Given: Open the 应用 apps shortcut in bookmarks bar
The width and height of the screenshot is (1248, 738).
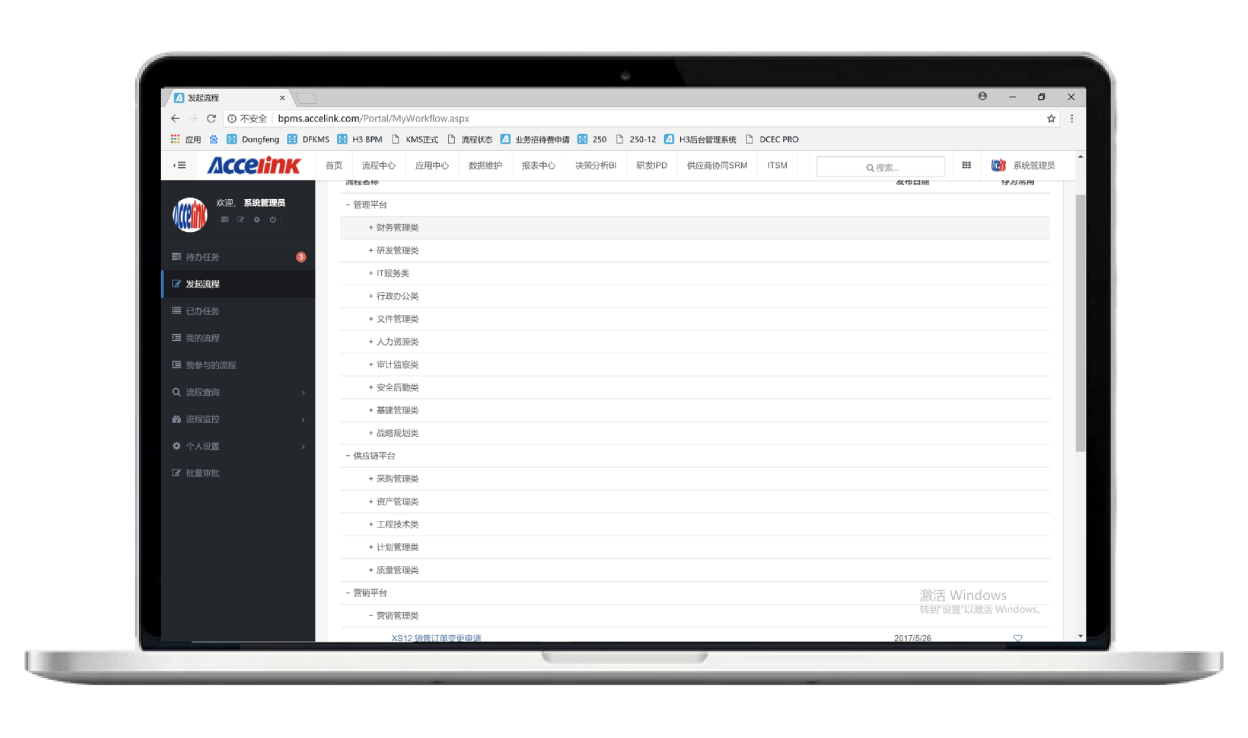Looking at the screenshot, I should [x=186, y=140].
